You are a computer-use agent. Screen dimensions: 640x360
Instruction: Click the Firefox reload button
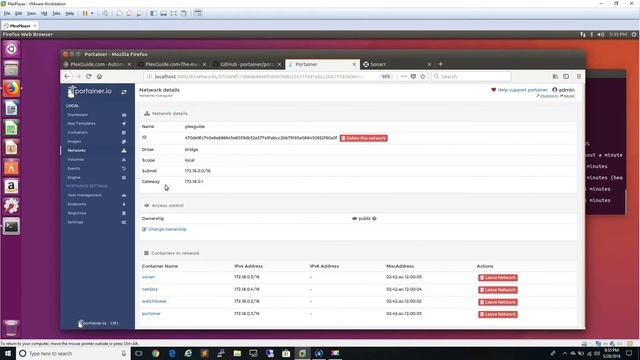tap(89, 76)
